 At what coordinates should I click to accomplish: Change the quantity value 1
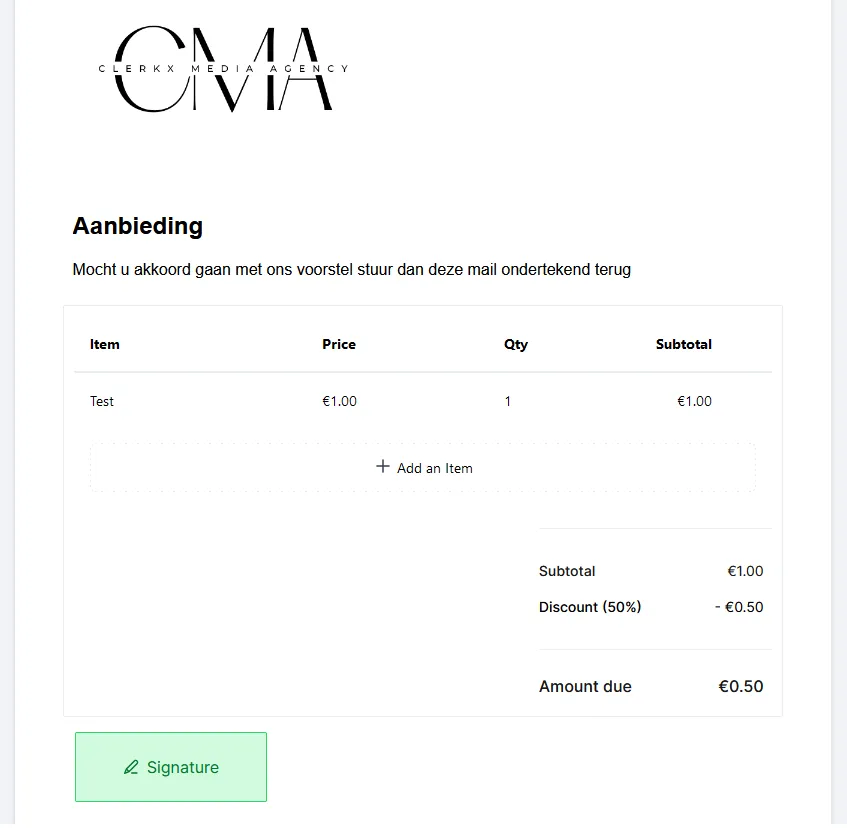[x=508, y=401]
